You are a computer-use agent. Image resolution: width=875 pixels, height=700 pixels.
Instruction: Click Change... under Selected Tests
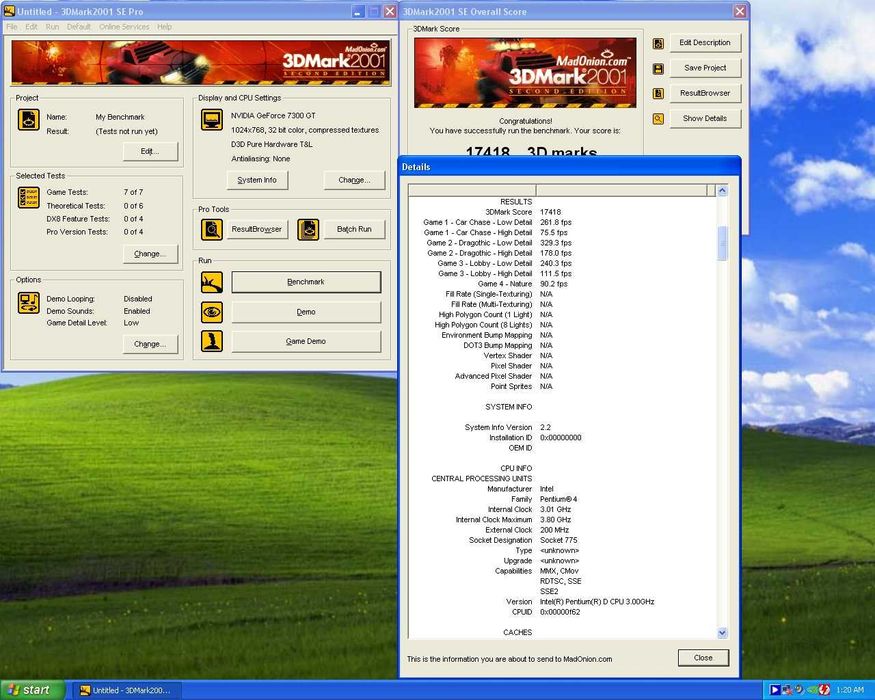(x=150, y=254)
